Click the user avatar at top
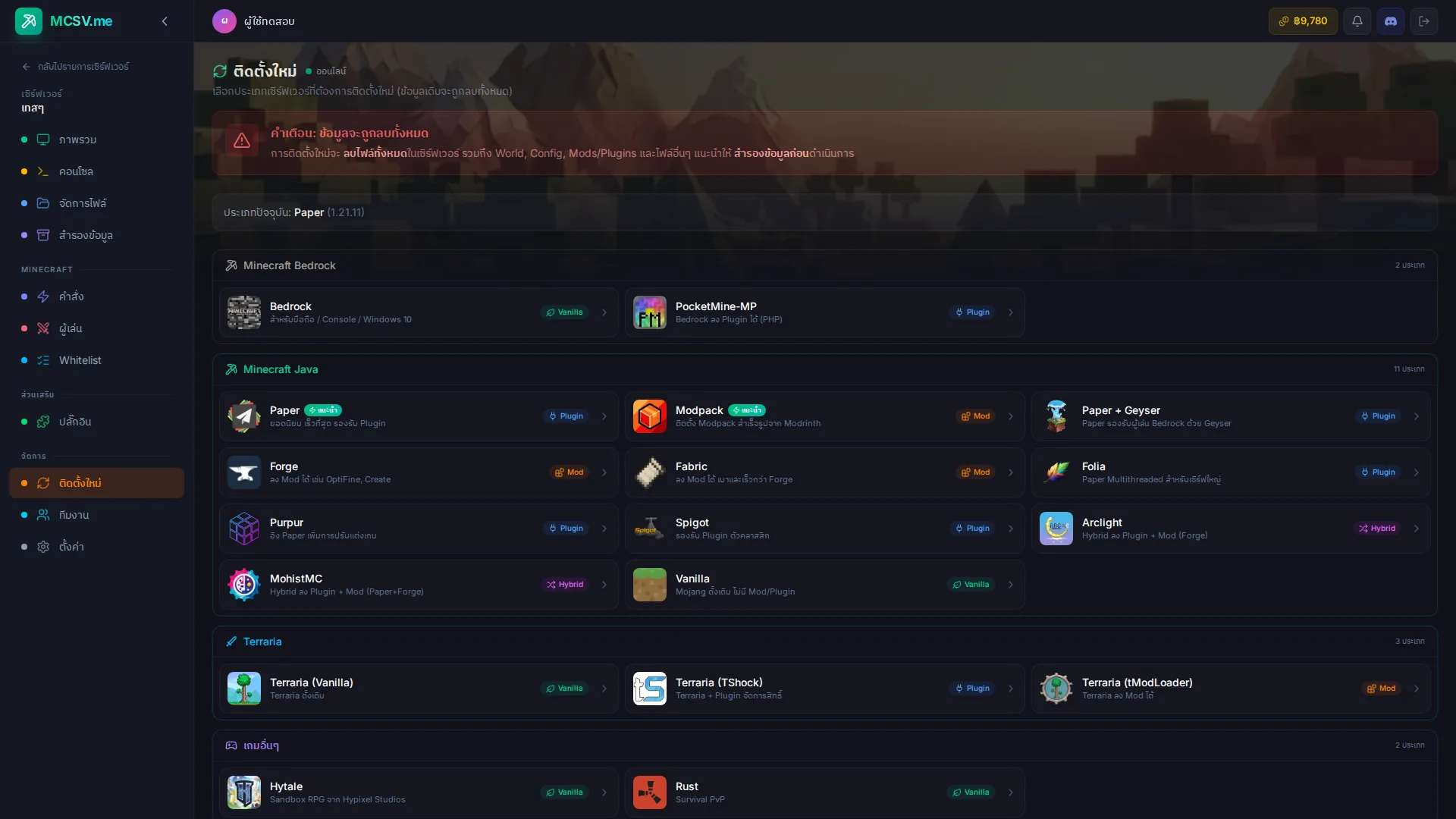The image size is (1456, 819). click(224, 21)
